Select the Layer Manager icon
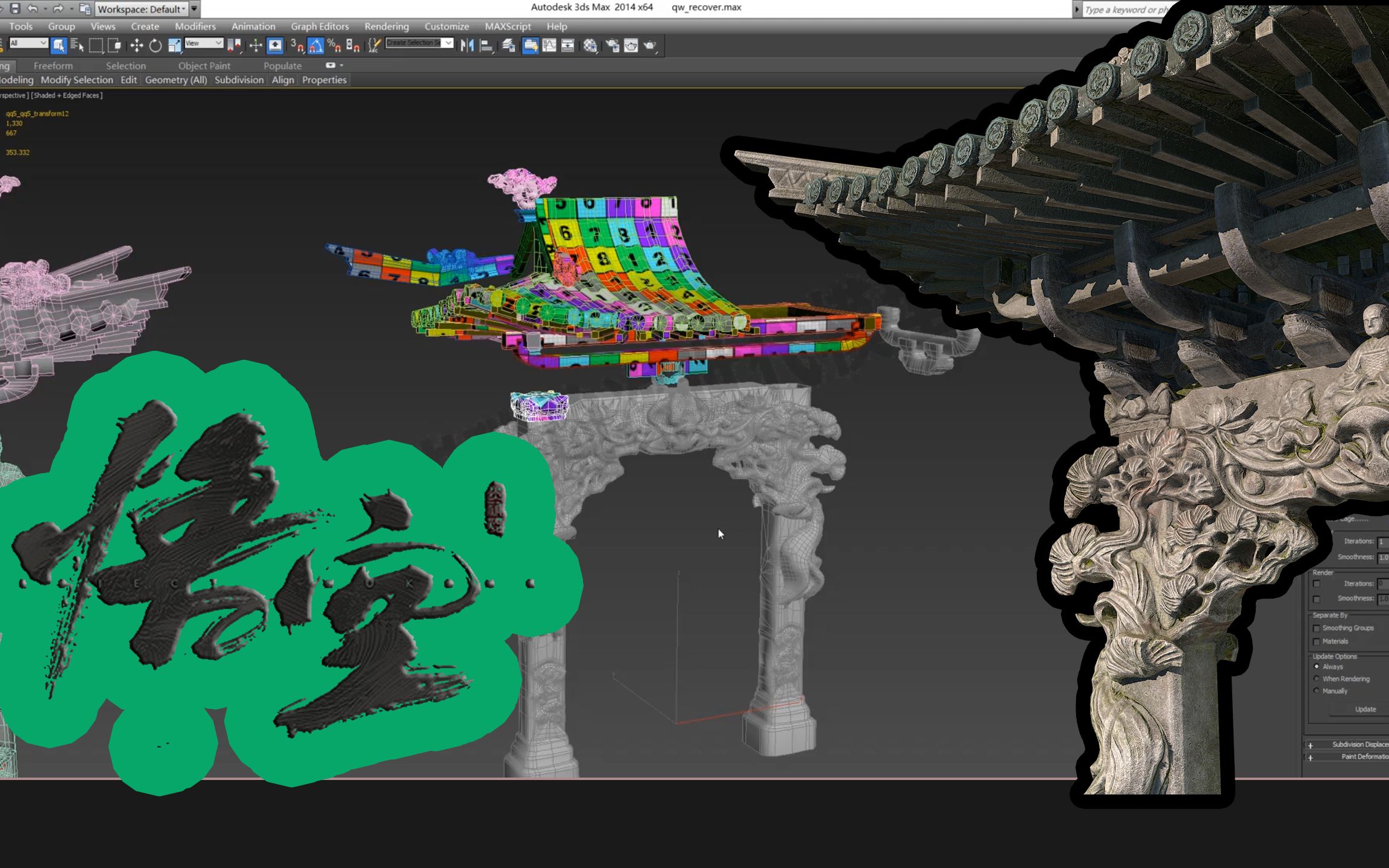 [x=509, y=46]
